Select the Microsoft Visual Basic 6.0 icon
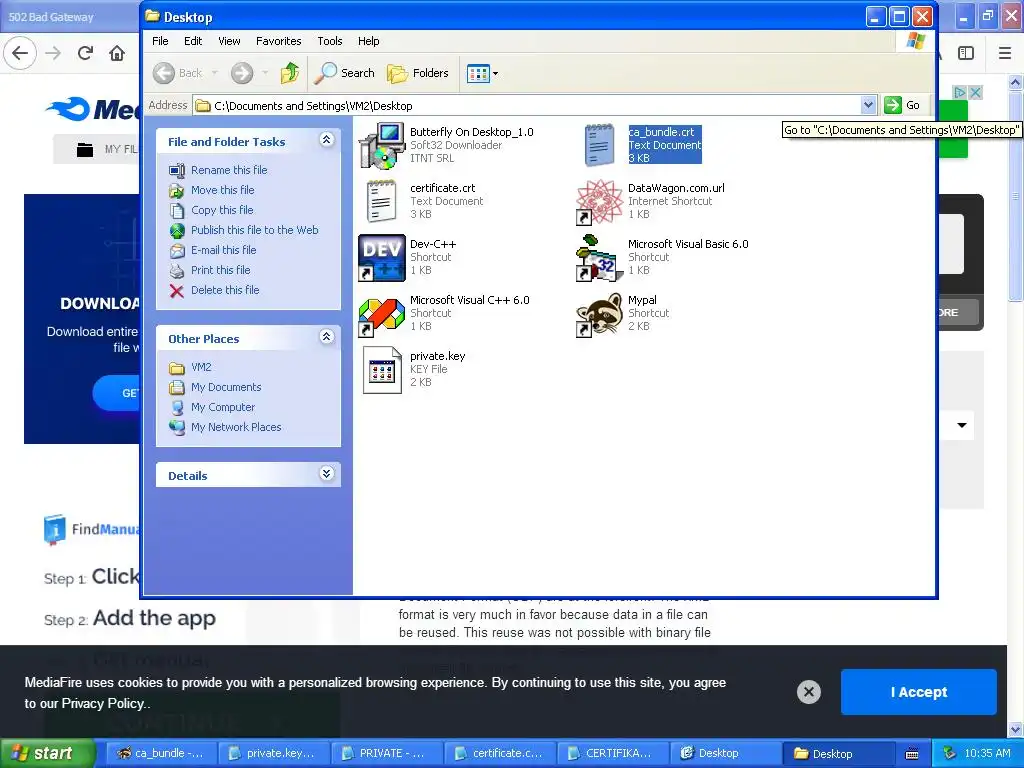The image size is (1024, 768). point(600,257)
